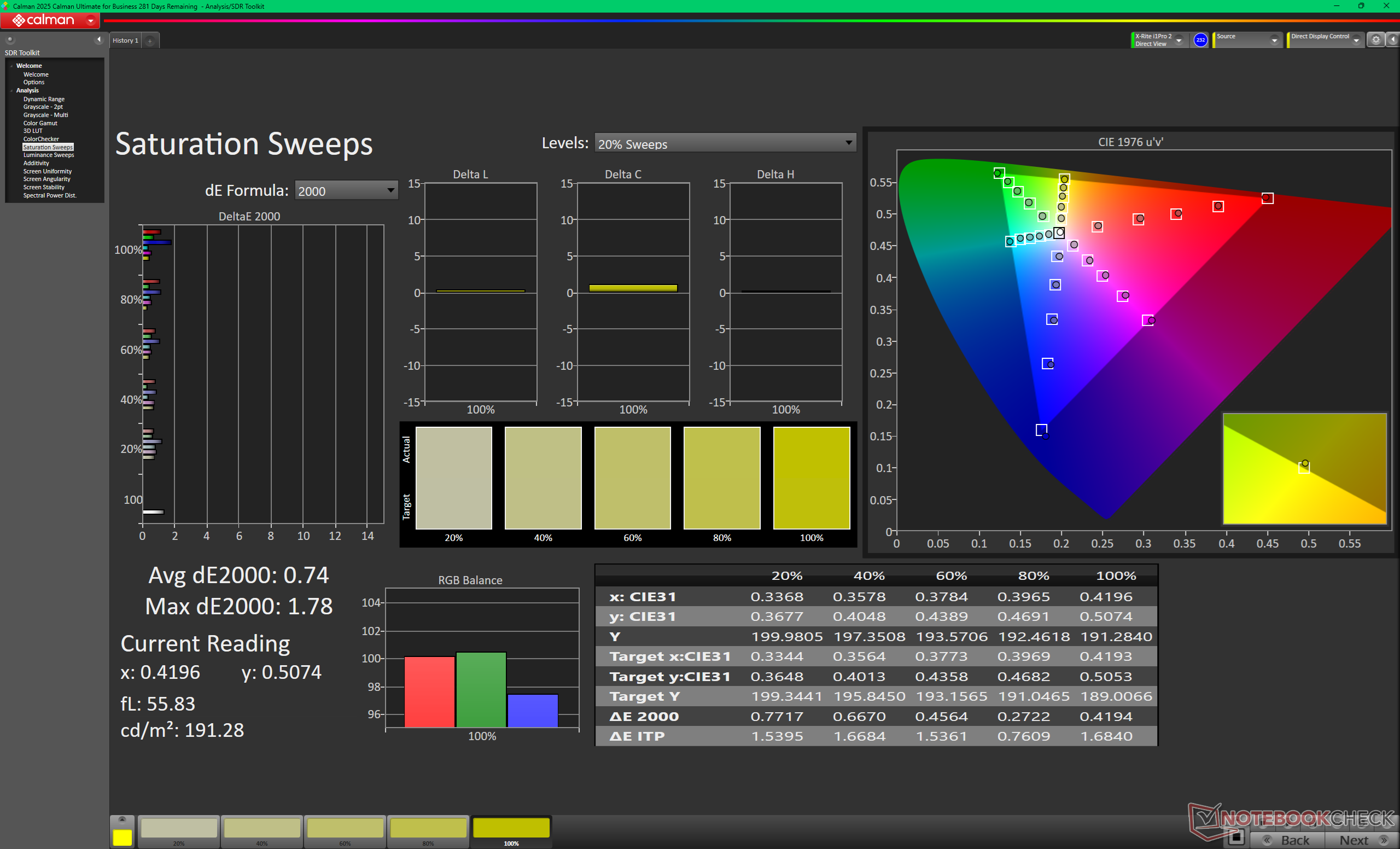Expand the Source dropdown
The image size is (1400, 849).
pos(1274,40)
